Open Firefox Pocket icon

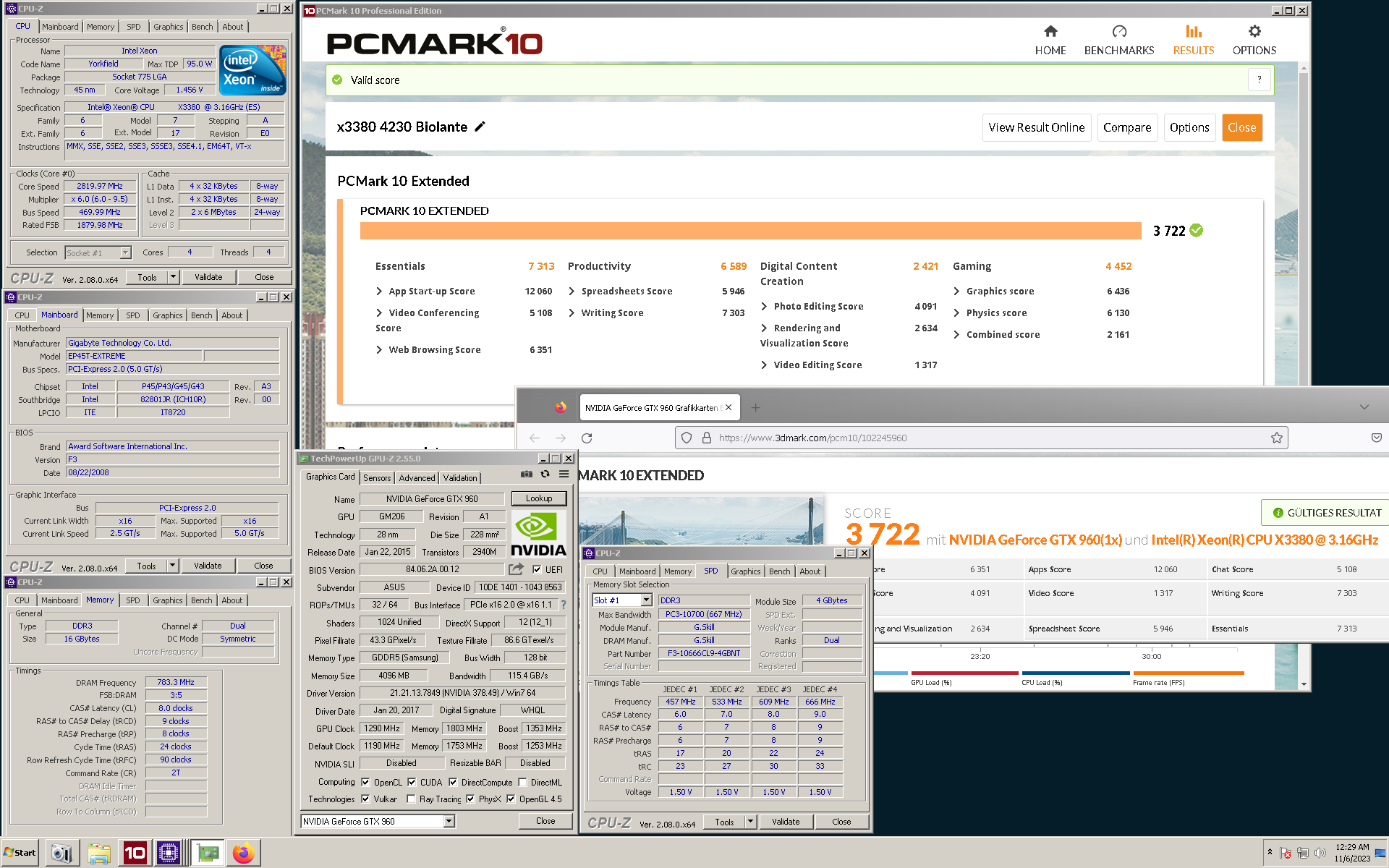pos(1377,438)
